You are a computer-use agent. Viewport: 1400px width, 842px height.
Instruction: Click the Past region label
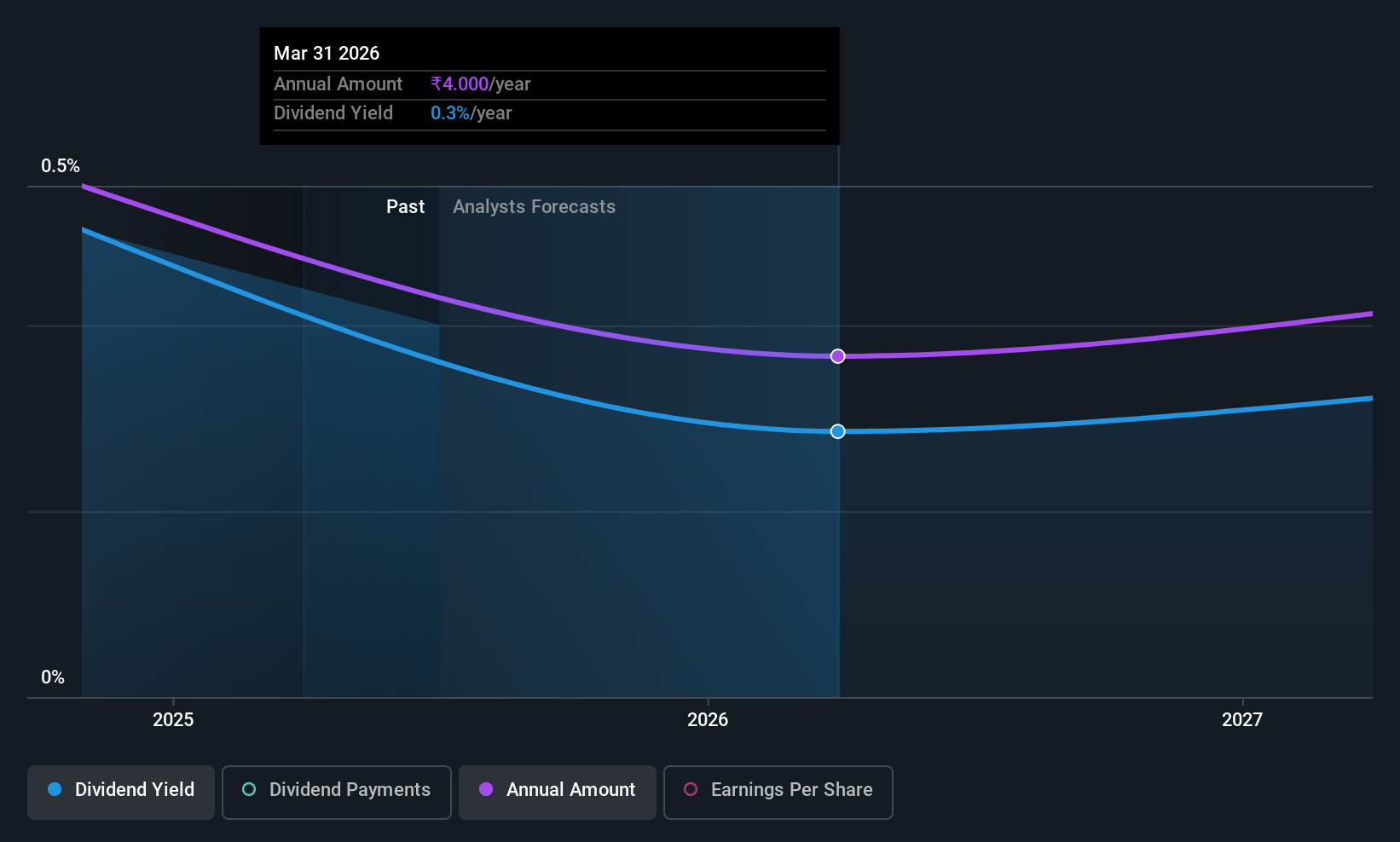tap(405, 206)
